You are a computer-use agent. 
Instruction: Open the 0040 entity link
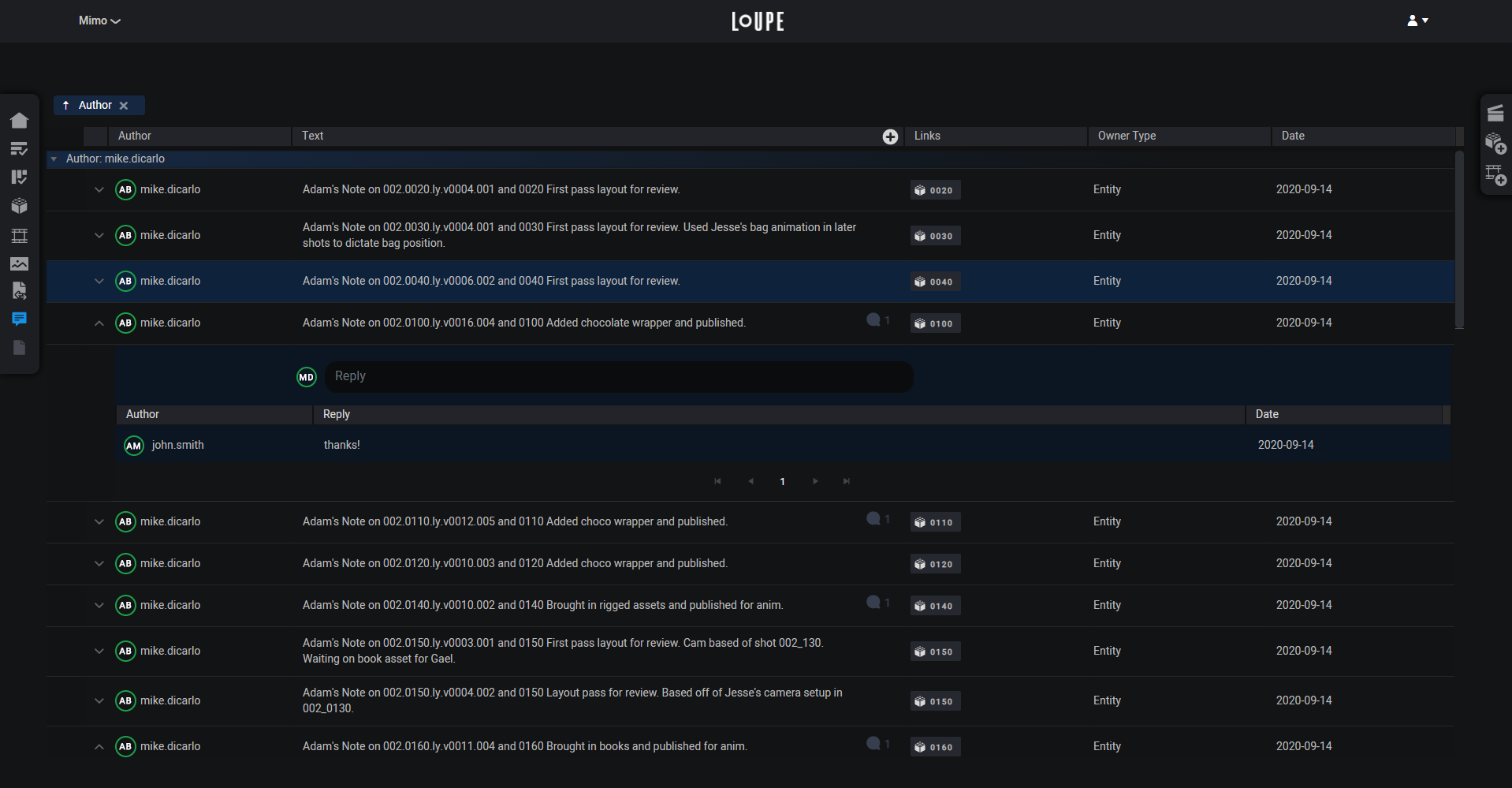(935, 282)
